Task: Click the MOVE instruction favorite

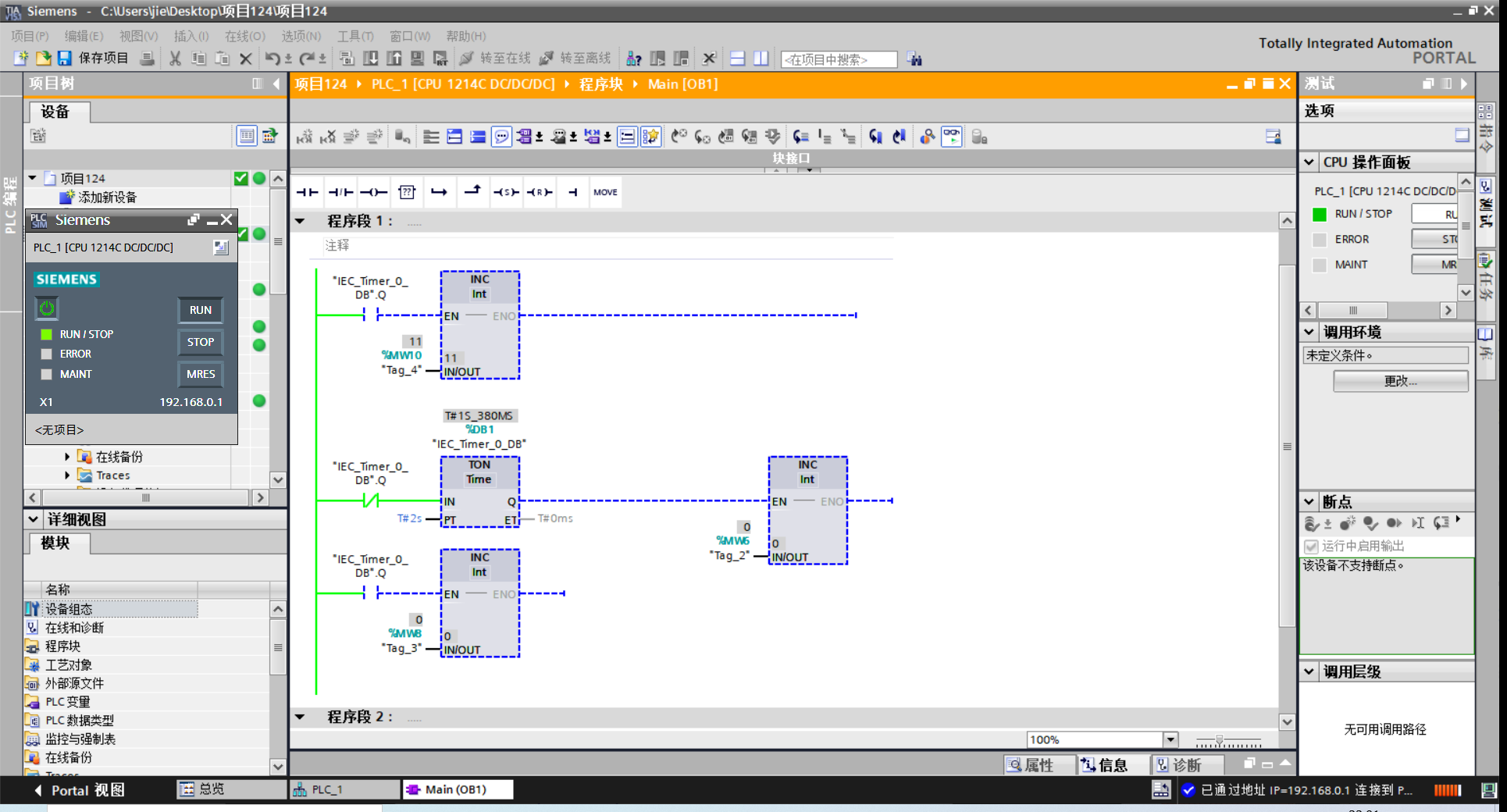Action: tap(605, 192)
